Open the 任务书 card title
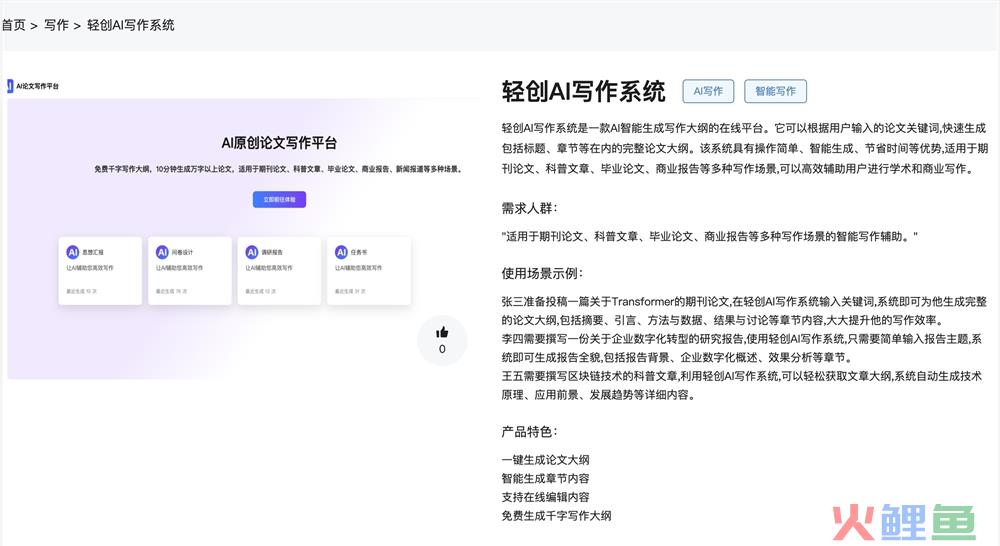The height and width of the screenshot is (546, 1000). (x=358, y=253)
